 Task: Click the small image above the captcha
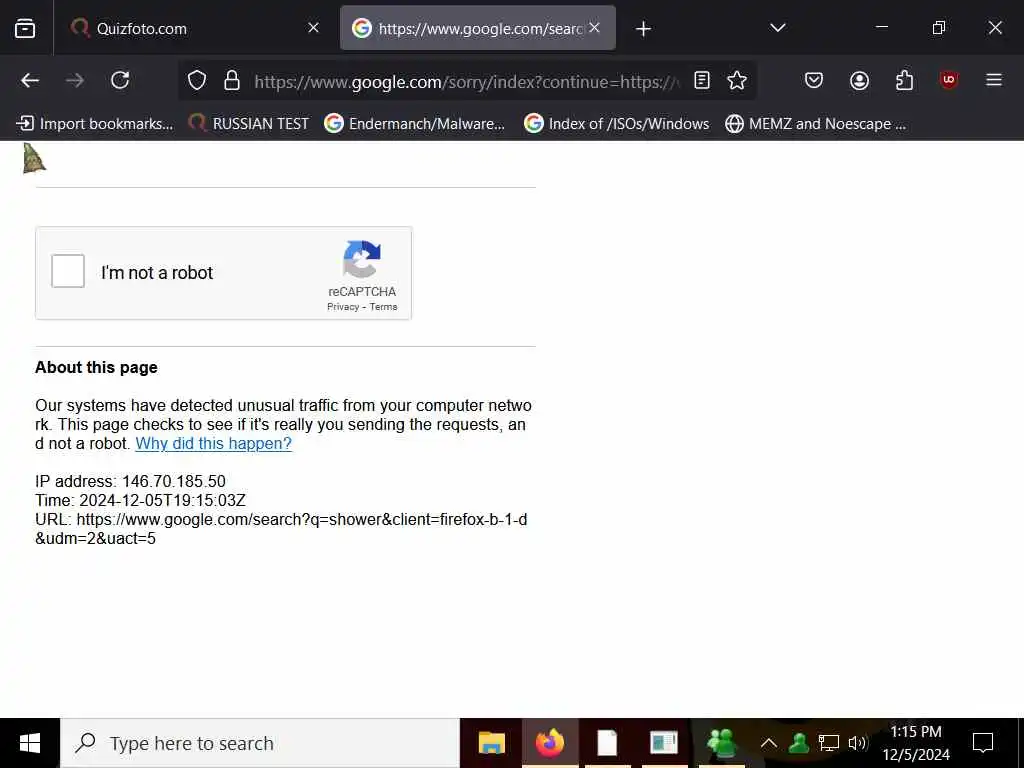tap(34, 159)
